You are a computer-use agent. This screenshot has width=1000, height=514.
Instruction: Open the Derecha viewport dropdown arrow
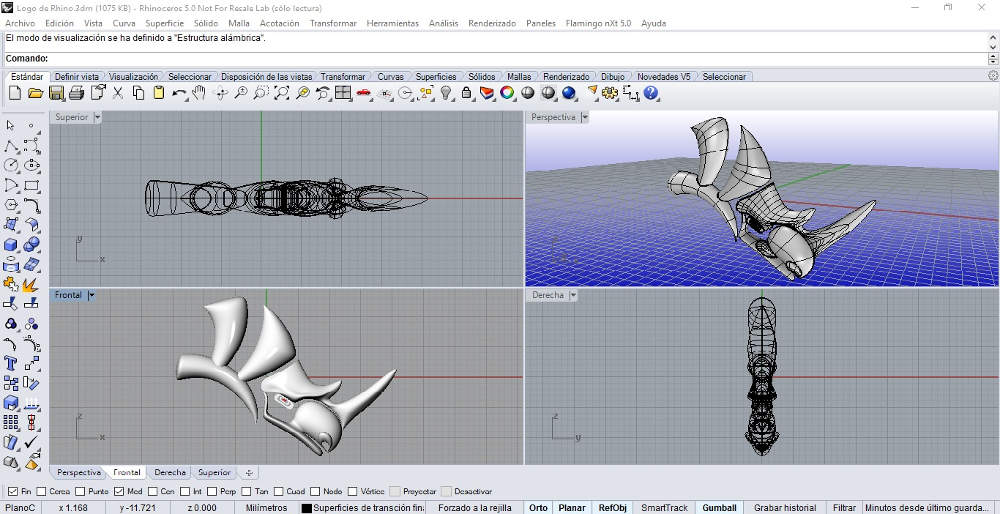[x=573, y=295]
